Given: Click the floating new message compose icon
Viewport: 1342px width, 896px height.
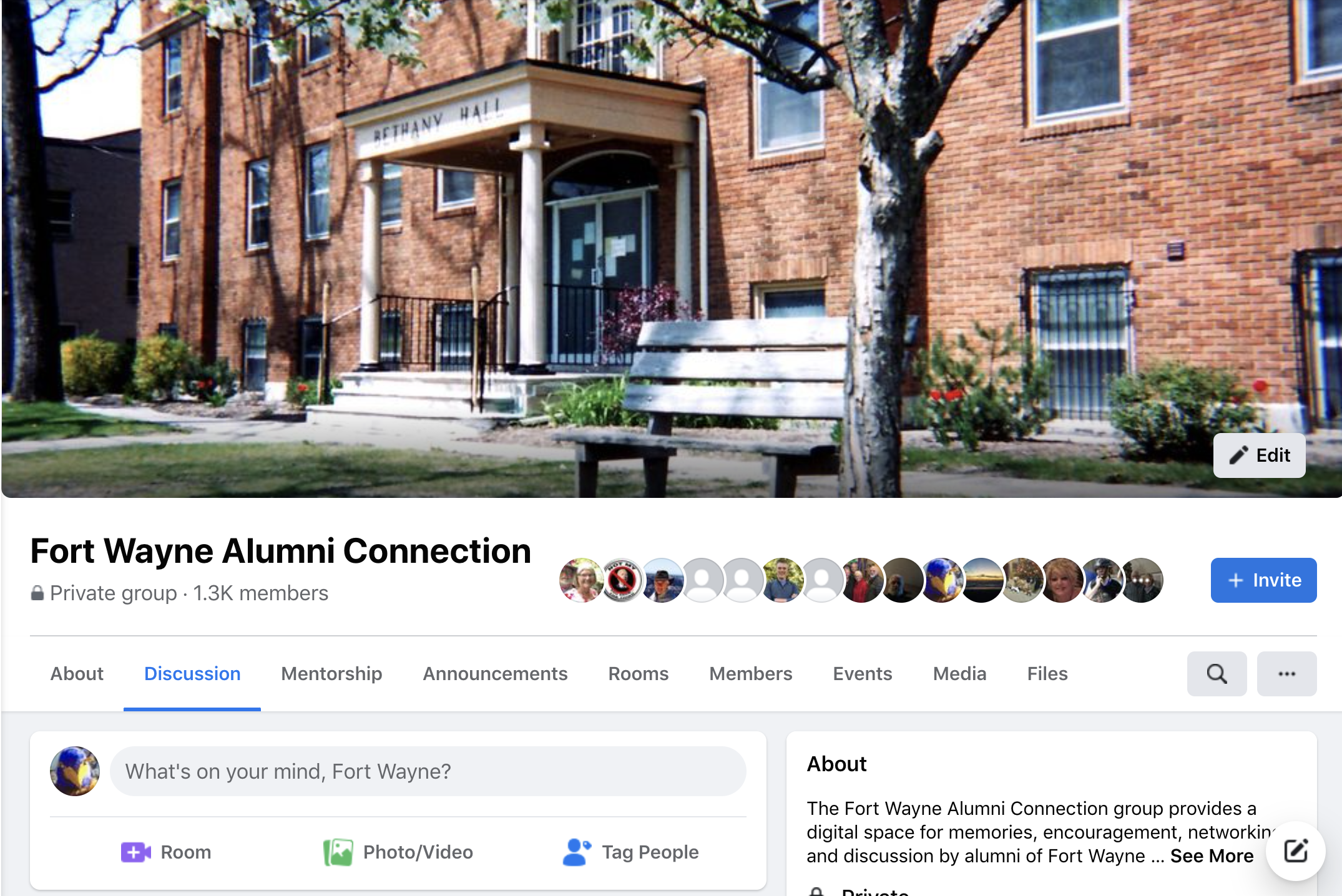Looking at the screenshot, I should (1295, 851).
